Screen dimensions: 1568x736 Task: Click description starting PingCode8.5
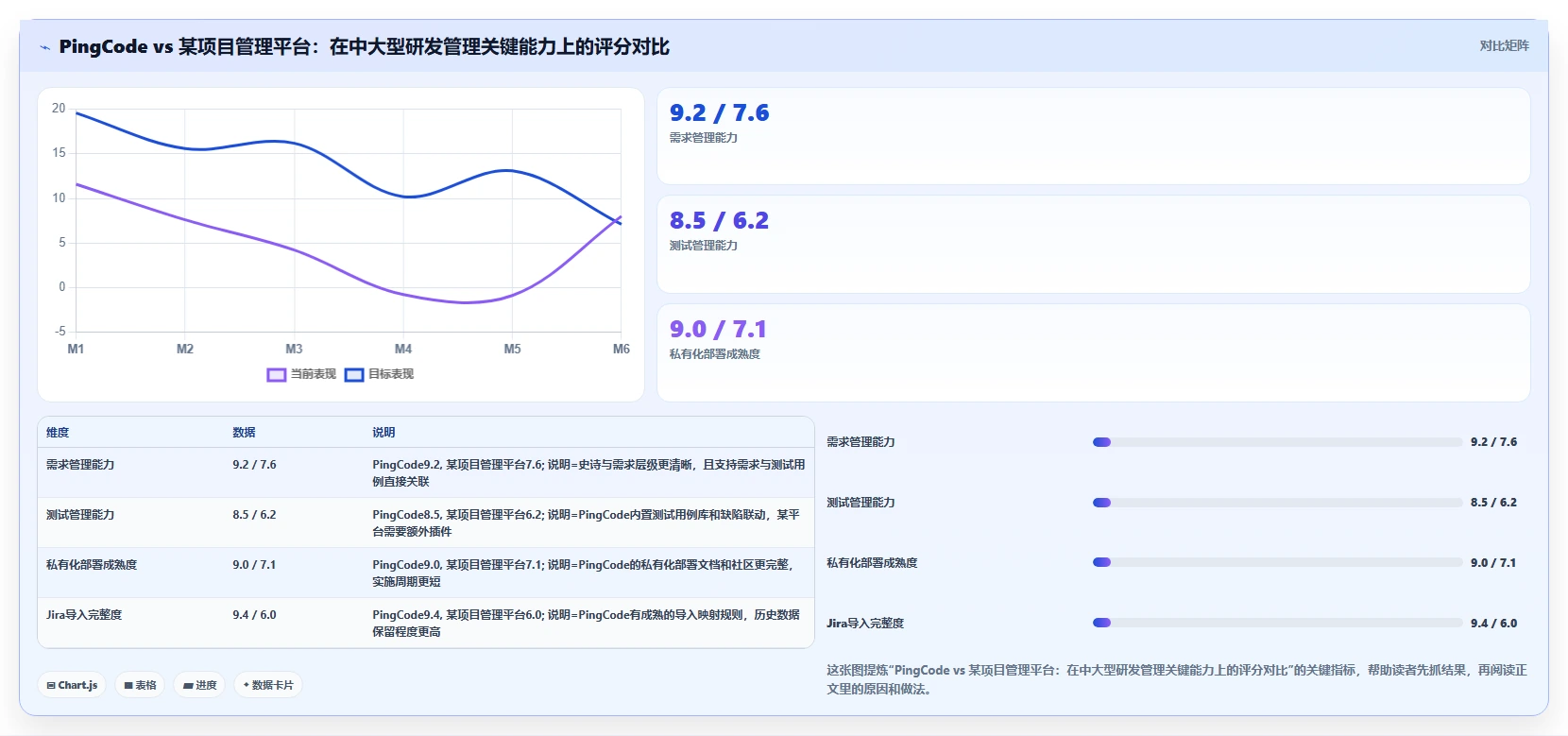pyautogui.click(x=586, y=523)
